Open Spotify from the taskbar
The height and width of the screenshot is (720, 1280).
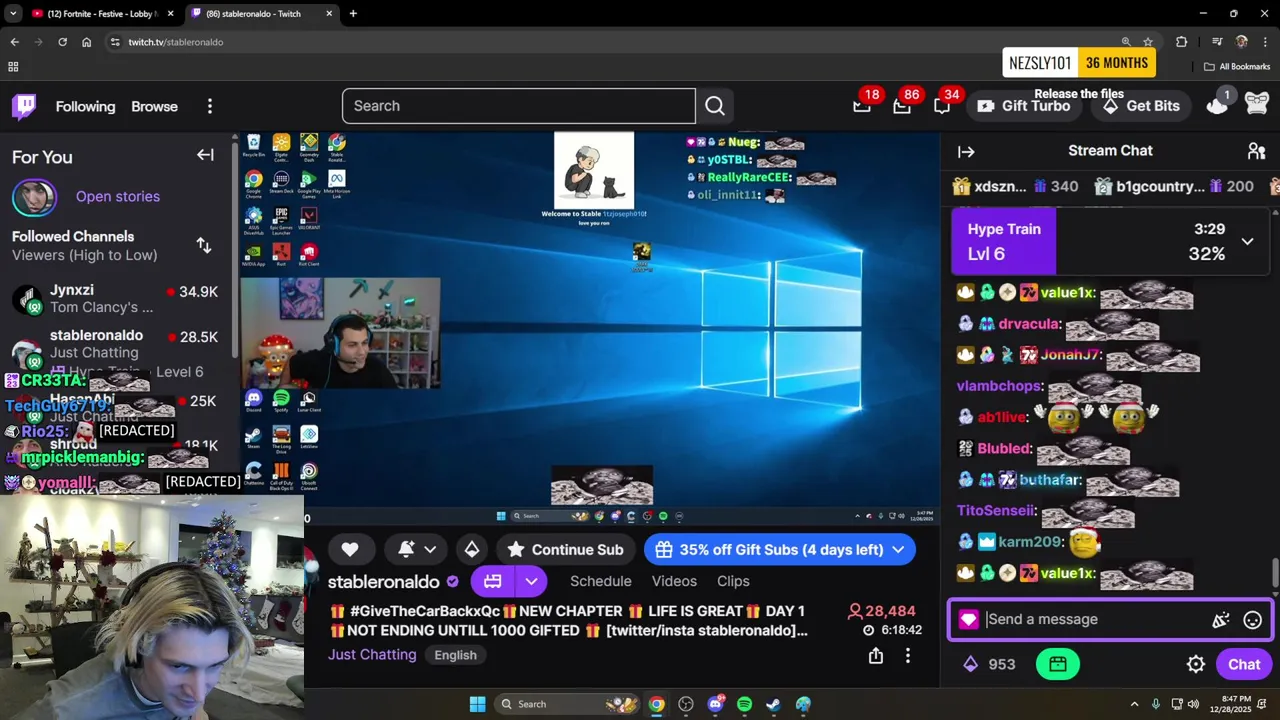(x=744, y=704)
